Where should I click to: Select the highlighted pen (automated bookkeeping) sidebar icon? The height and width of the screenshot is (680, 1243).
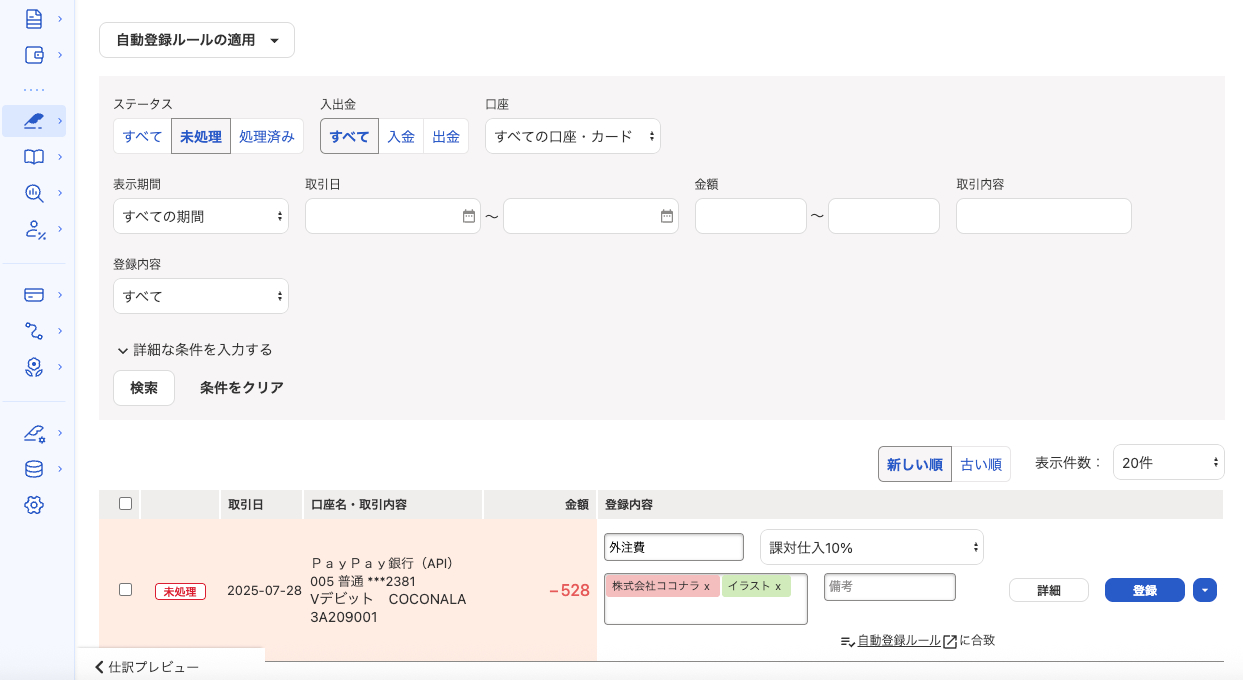pyautogui.click(x=33, y=120)
